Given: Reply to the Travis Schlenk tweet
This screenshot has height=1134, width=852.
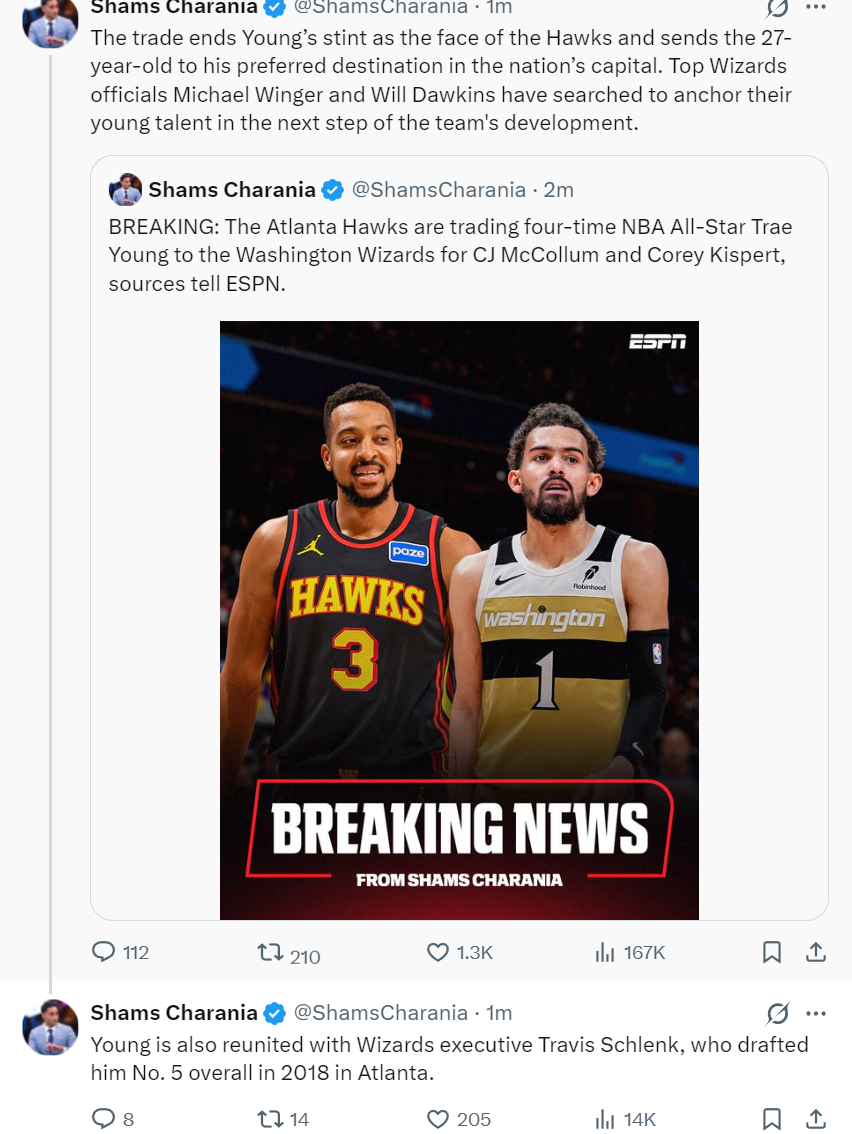Looking at the screenshot, I should point(104,1118).
